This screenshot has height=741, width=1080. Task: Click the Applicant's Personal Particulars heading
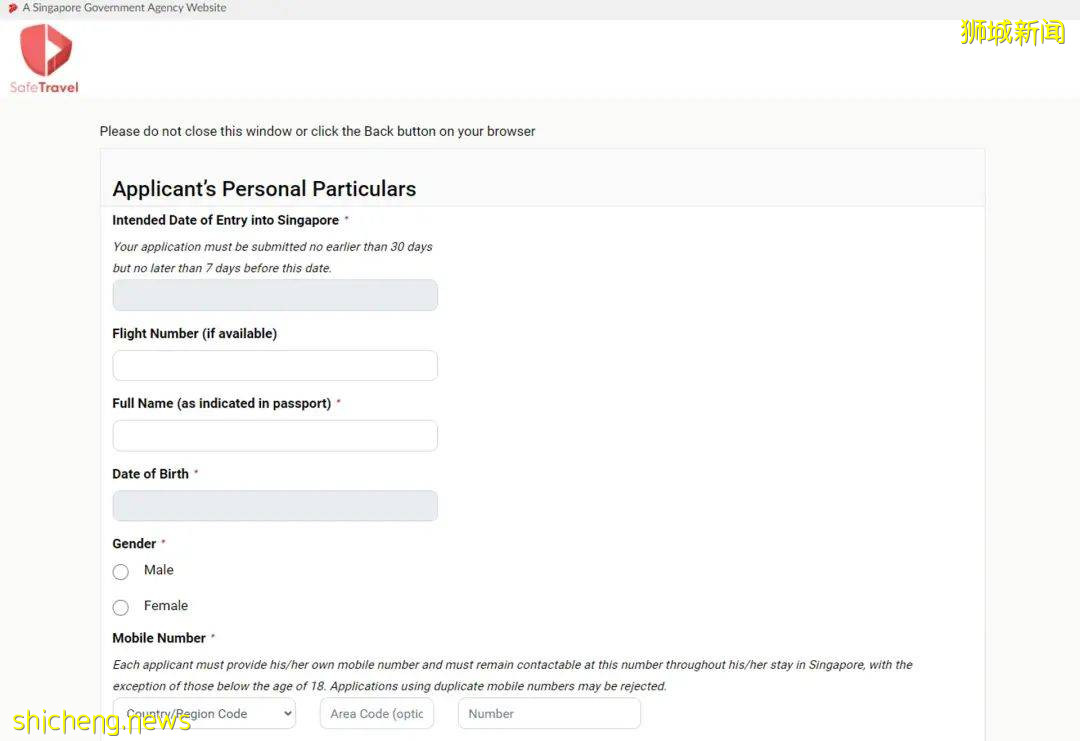pyautogui.click(x=264, y=189)
